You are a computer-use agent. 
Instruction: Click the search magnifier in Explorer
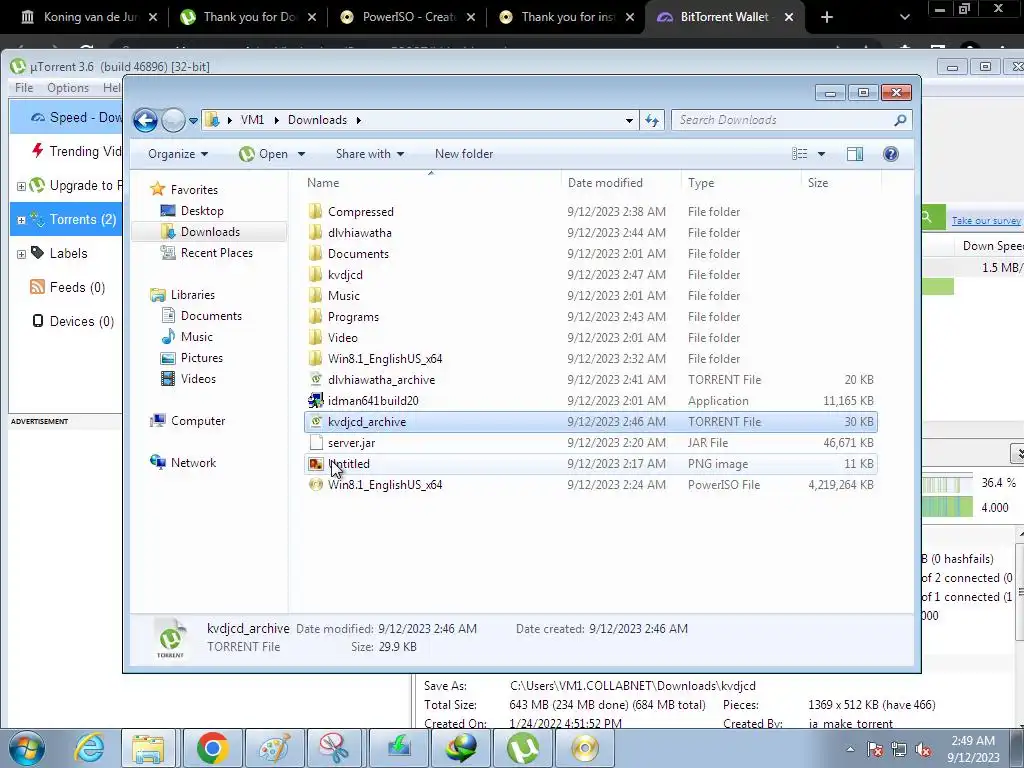point(900,120)
